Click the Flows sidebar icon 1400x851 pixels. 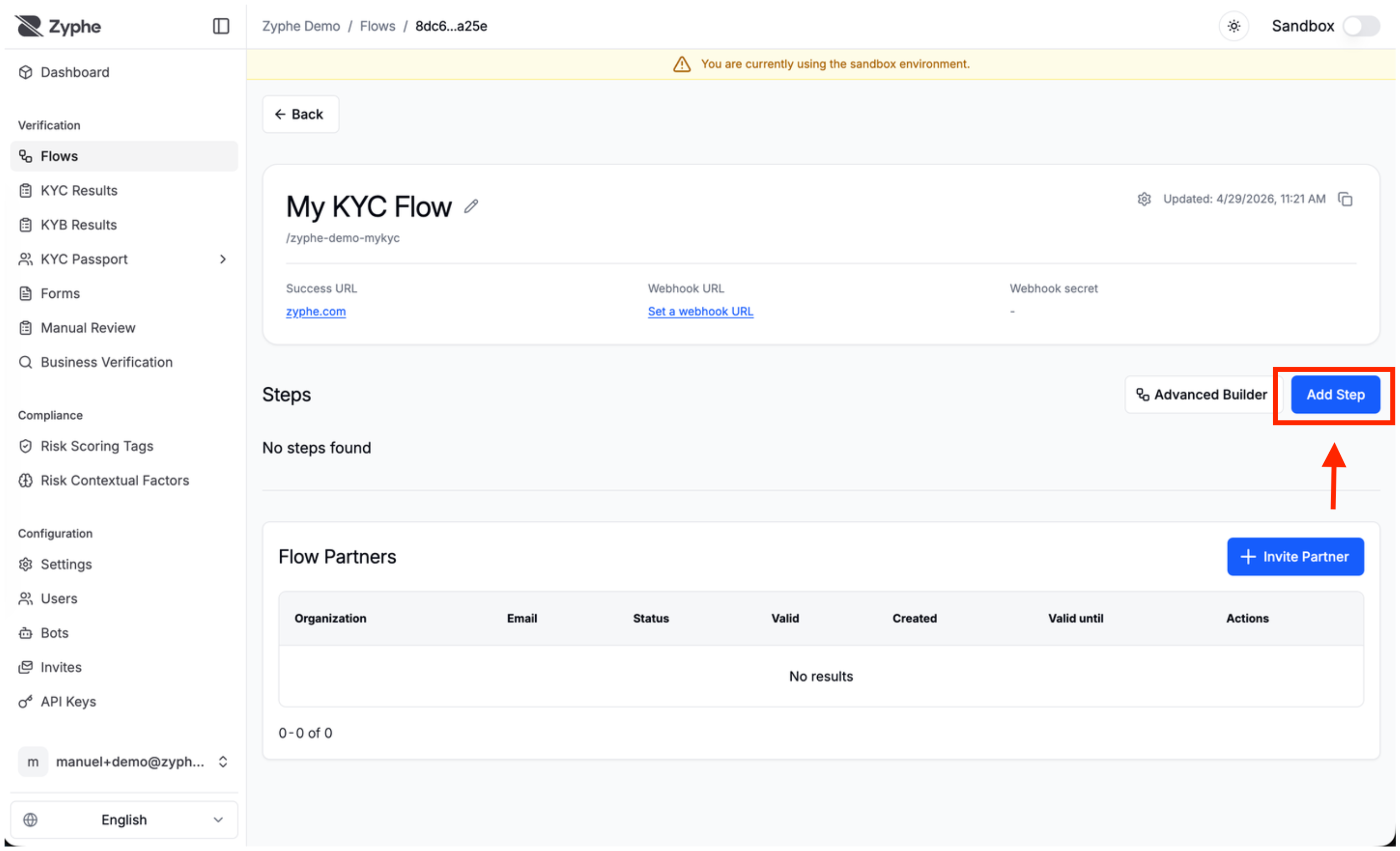pos(26,156)
